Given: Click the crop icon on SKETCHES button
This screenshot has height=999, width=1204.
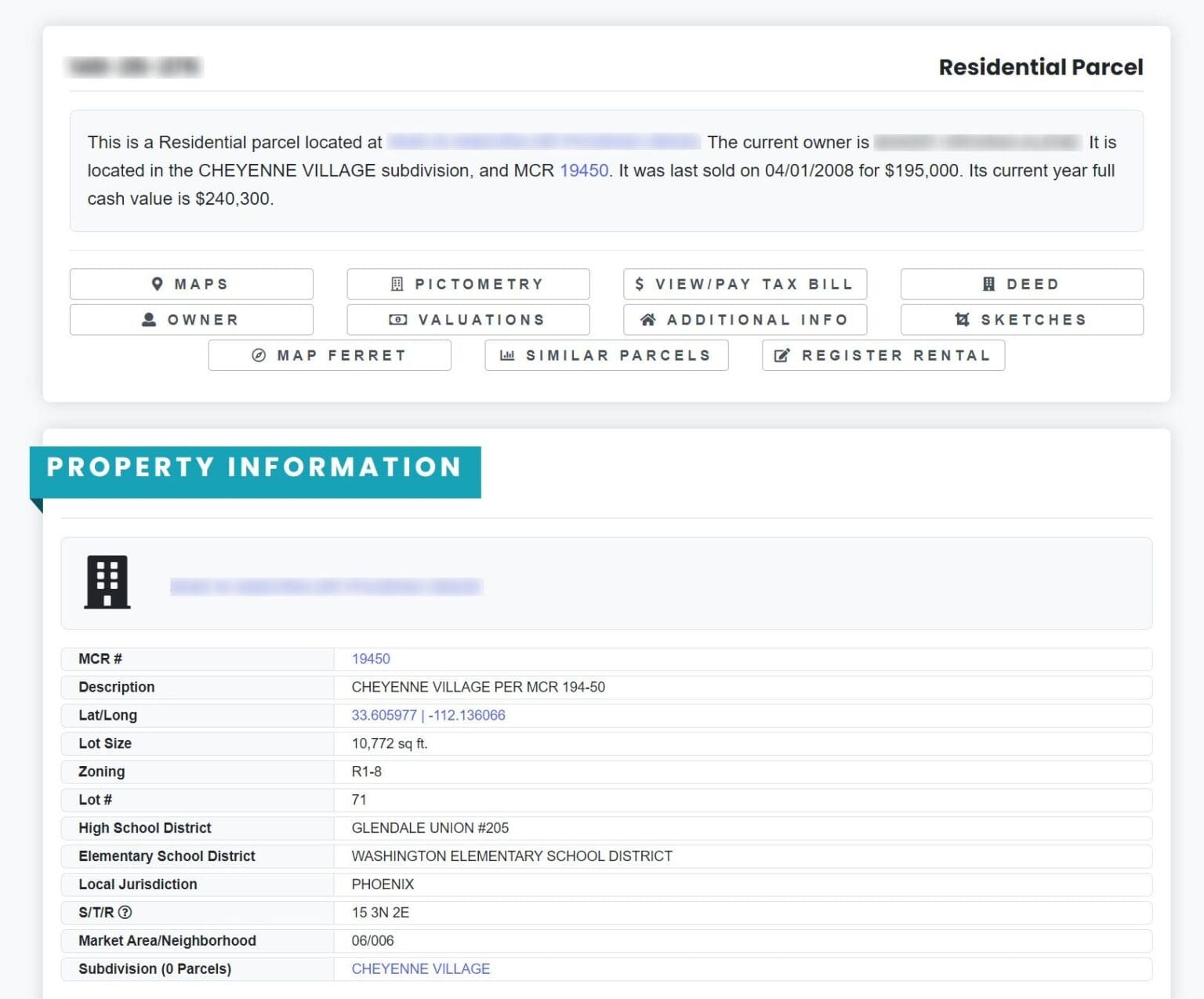Looking at the screenshot, I should [962, 319].
